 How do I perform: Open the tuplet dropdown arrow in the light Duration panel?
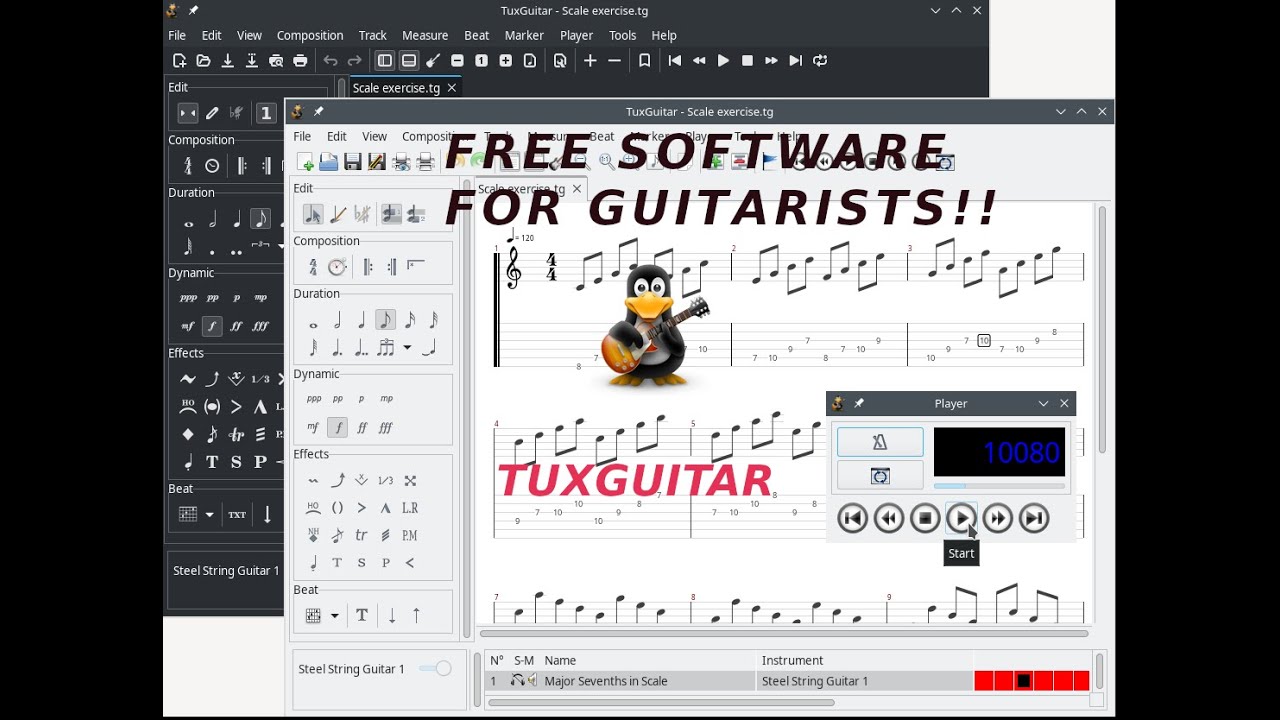tap(407, 348)
